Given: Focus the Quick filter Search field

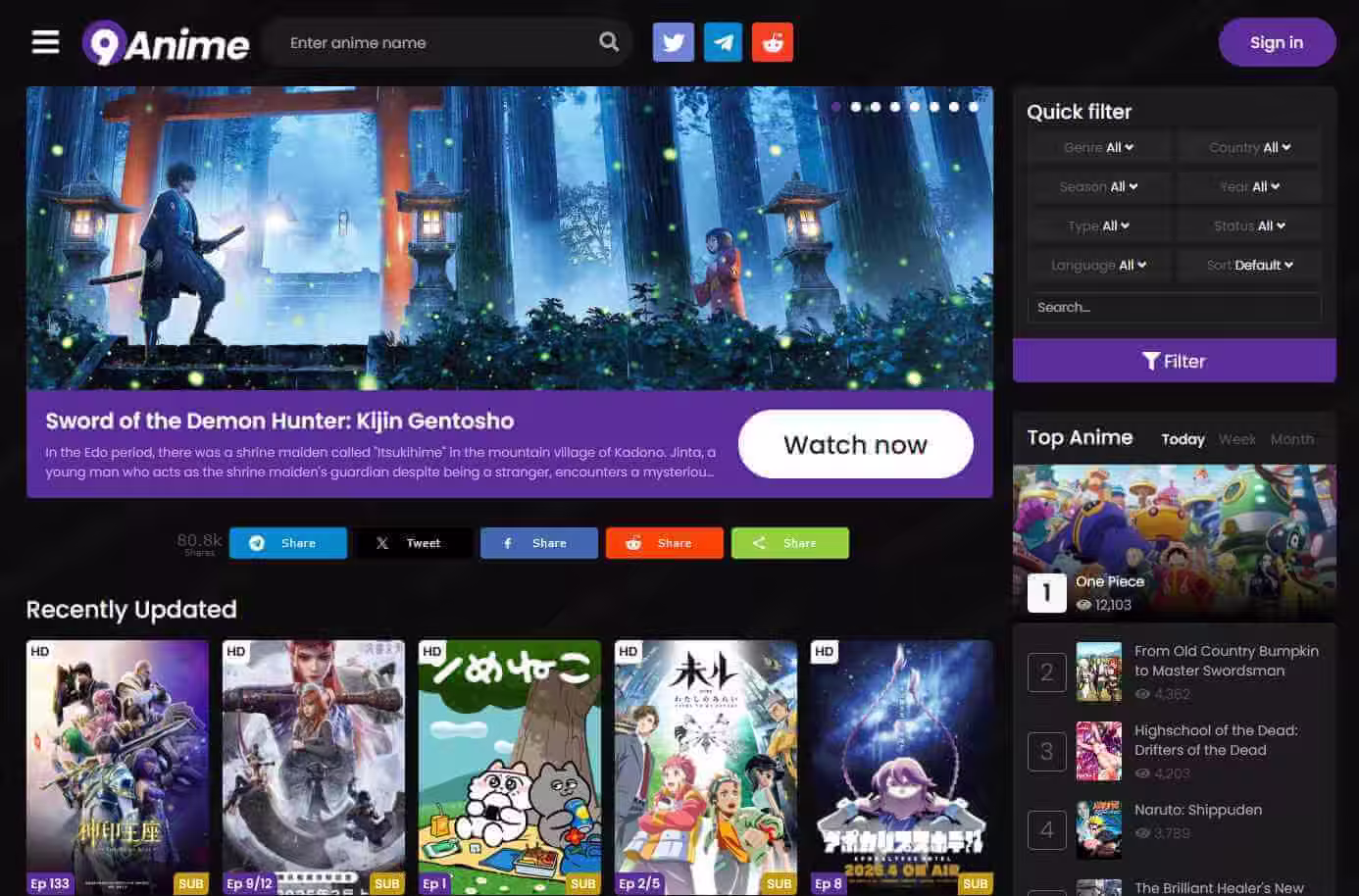Looking at the screenshot, I should [x=1174, y=308].
